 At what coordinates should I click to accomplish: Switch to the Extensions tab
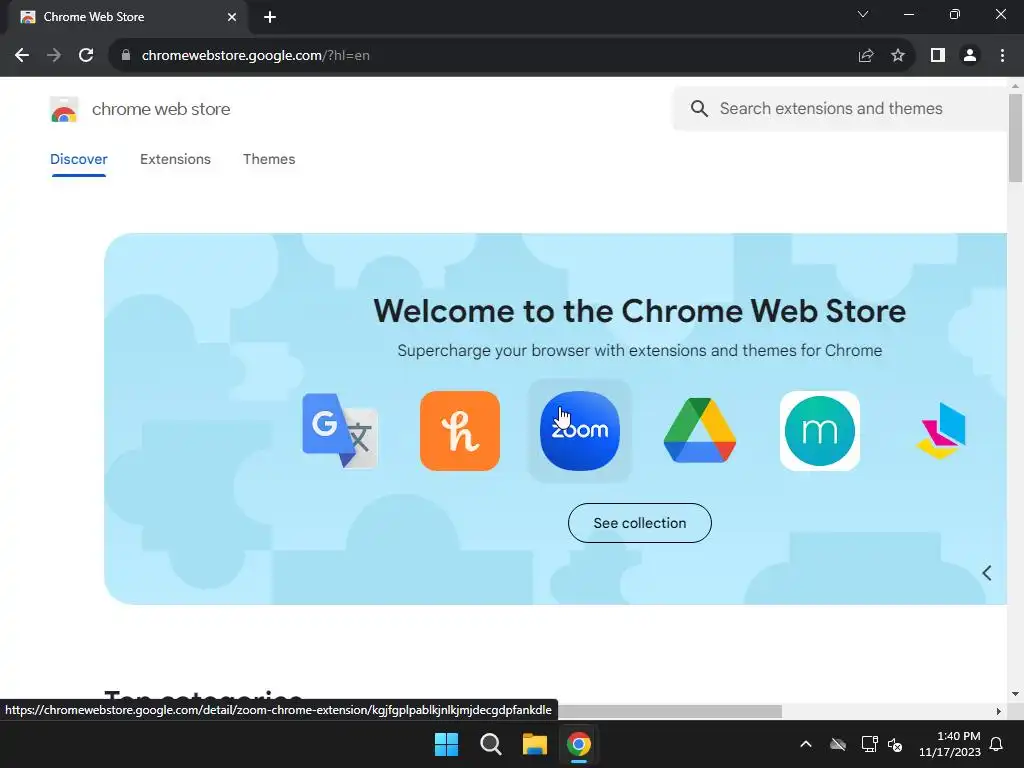click(x=175, y=159)
